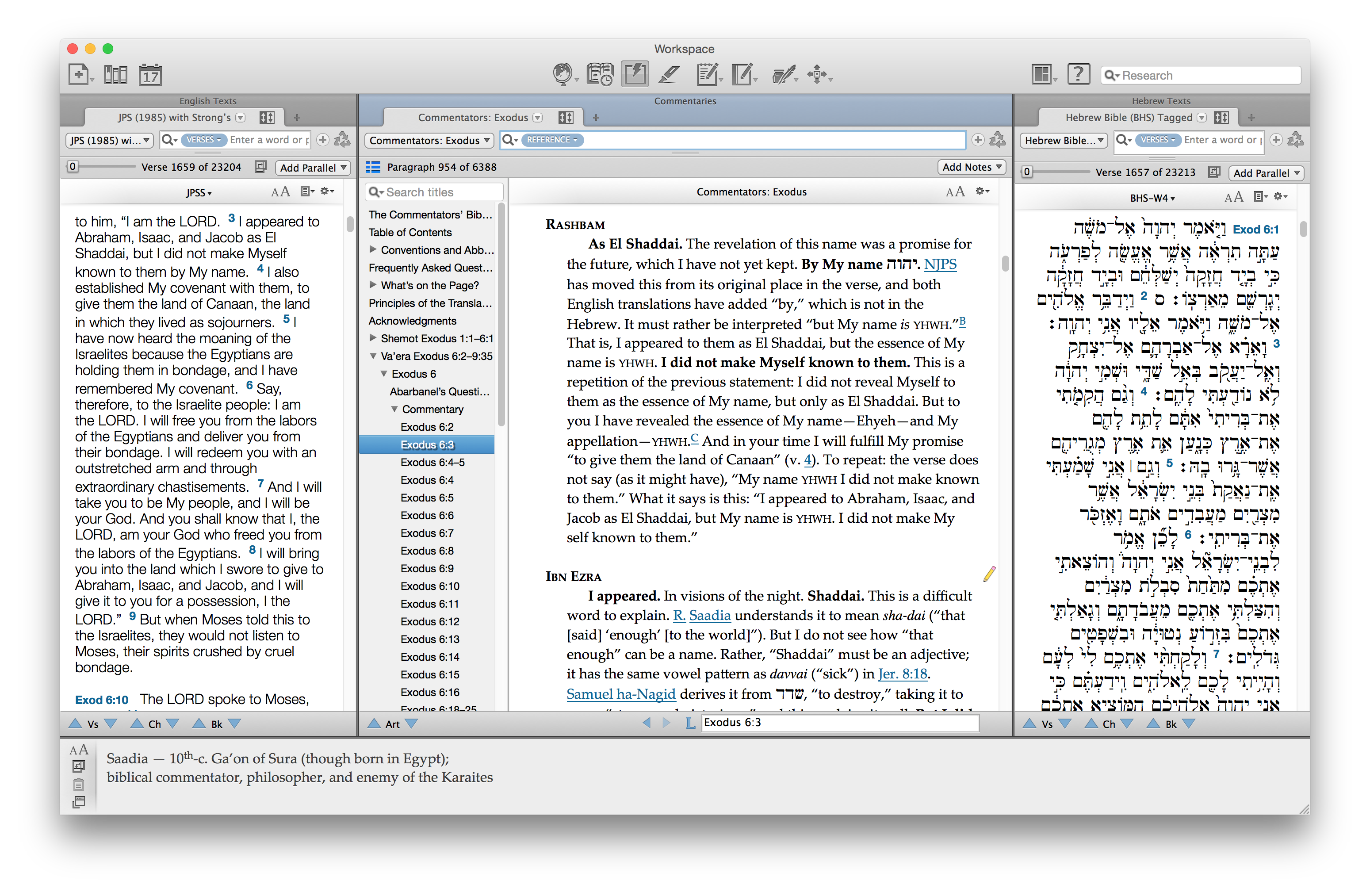Open JPSS pane title menu
The image size is (1370, 896).
click(199, 193)
